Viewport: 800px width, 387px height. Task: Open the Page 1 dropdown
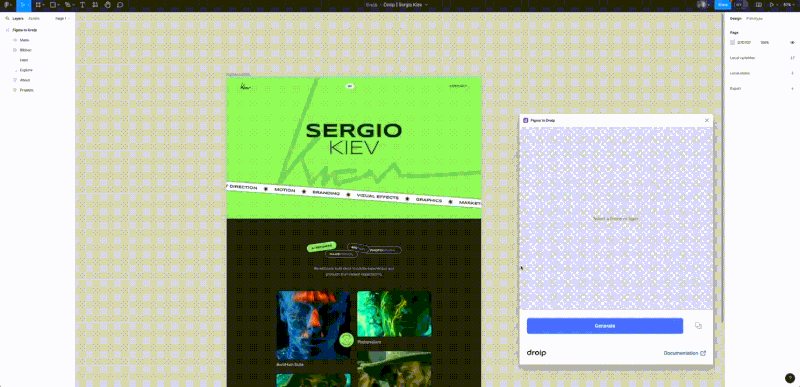tap(63, 18)
